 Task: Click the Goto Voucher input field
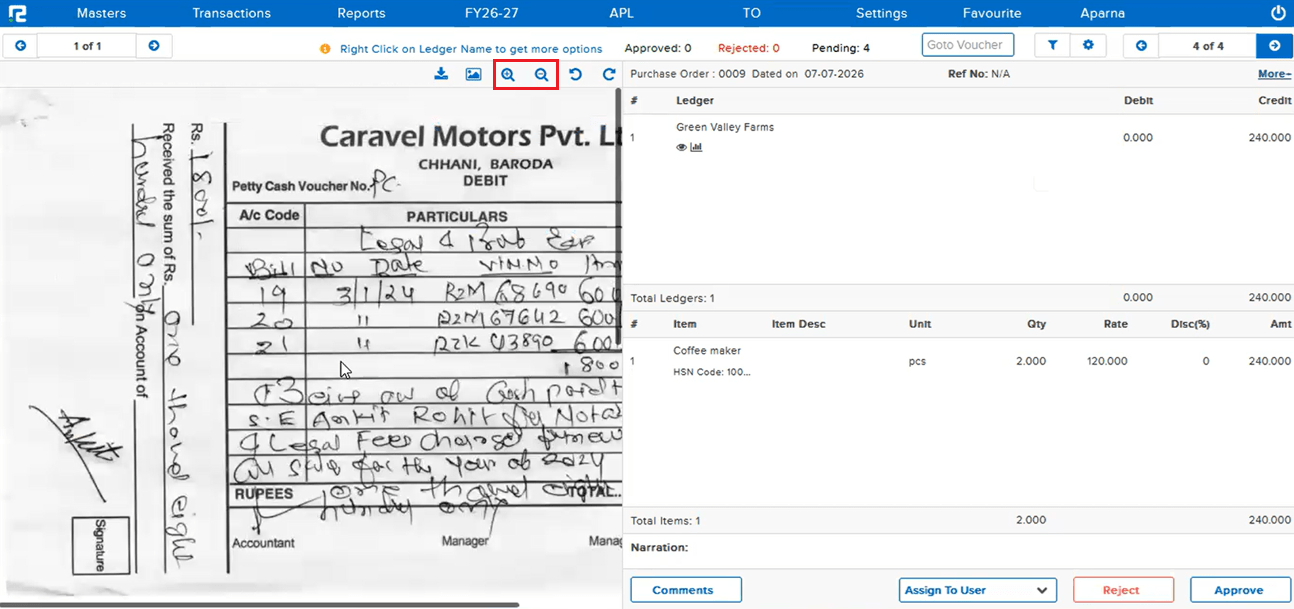(968, 45)
